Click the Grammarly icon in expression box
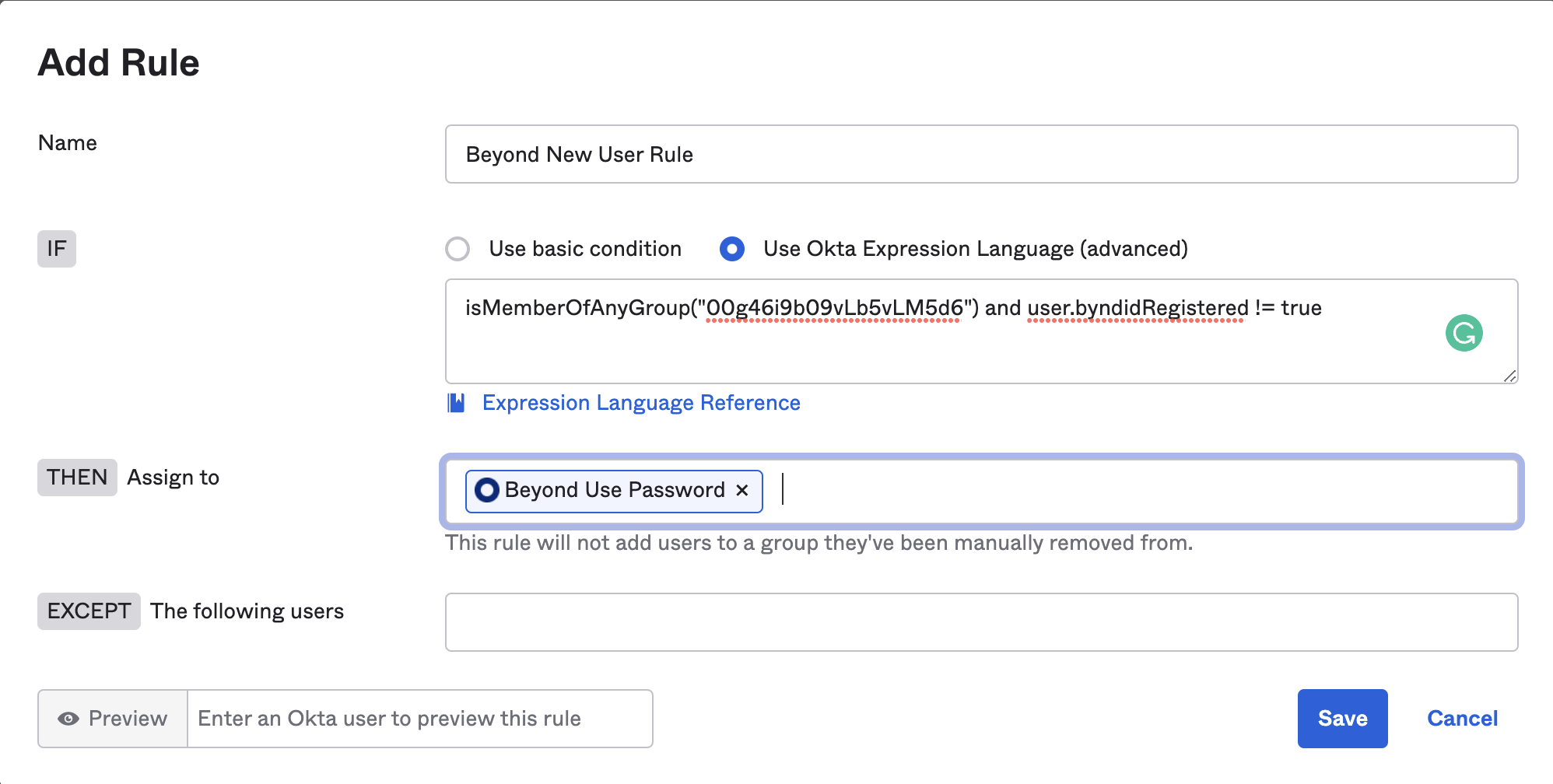Image resolution: width=1553 pixels, height=784 pixels. click(1464, 333)
